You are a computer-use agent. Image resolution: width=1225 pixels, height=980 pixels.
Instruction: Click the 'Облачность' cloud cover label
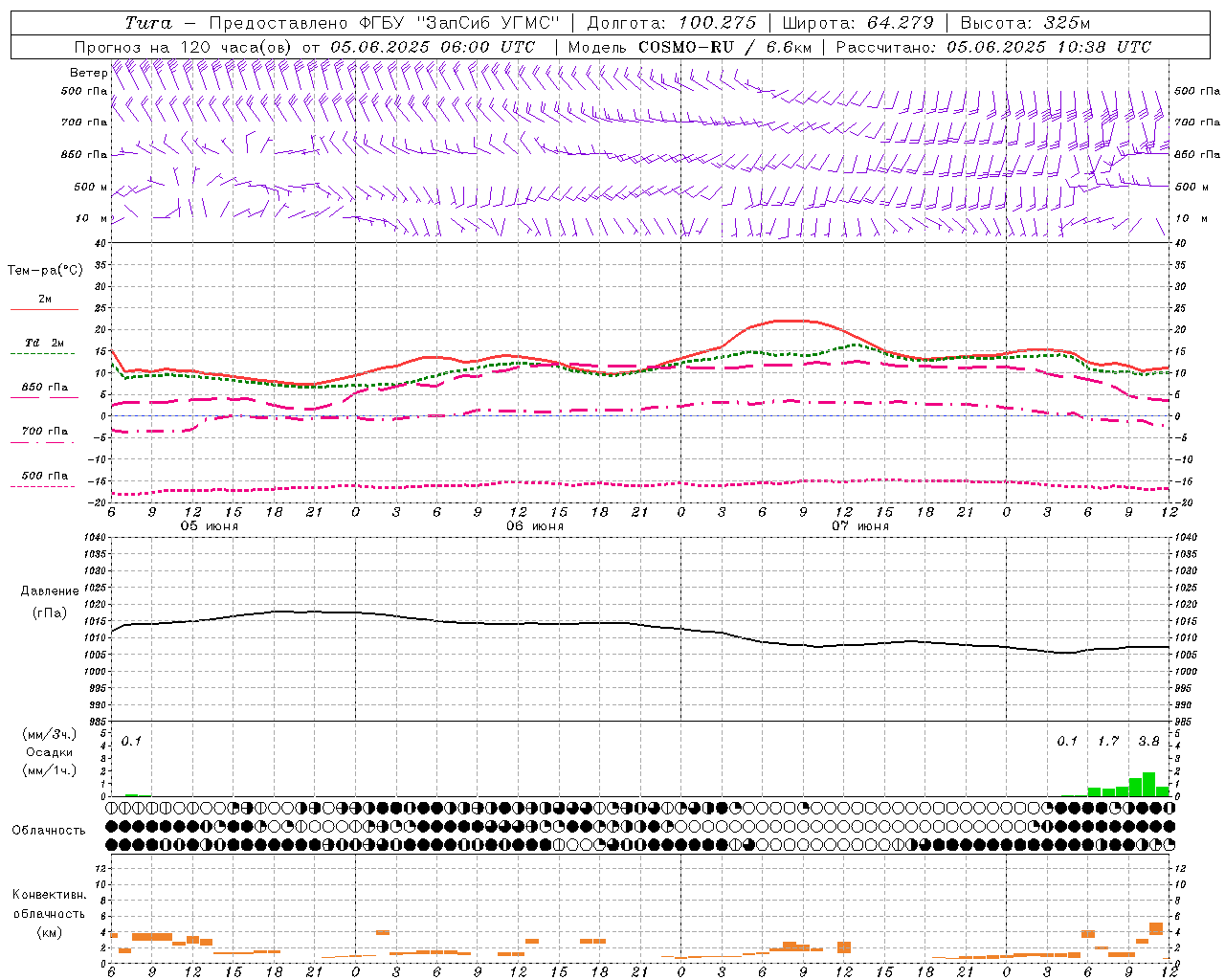click(49, 830)
